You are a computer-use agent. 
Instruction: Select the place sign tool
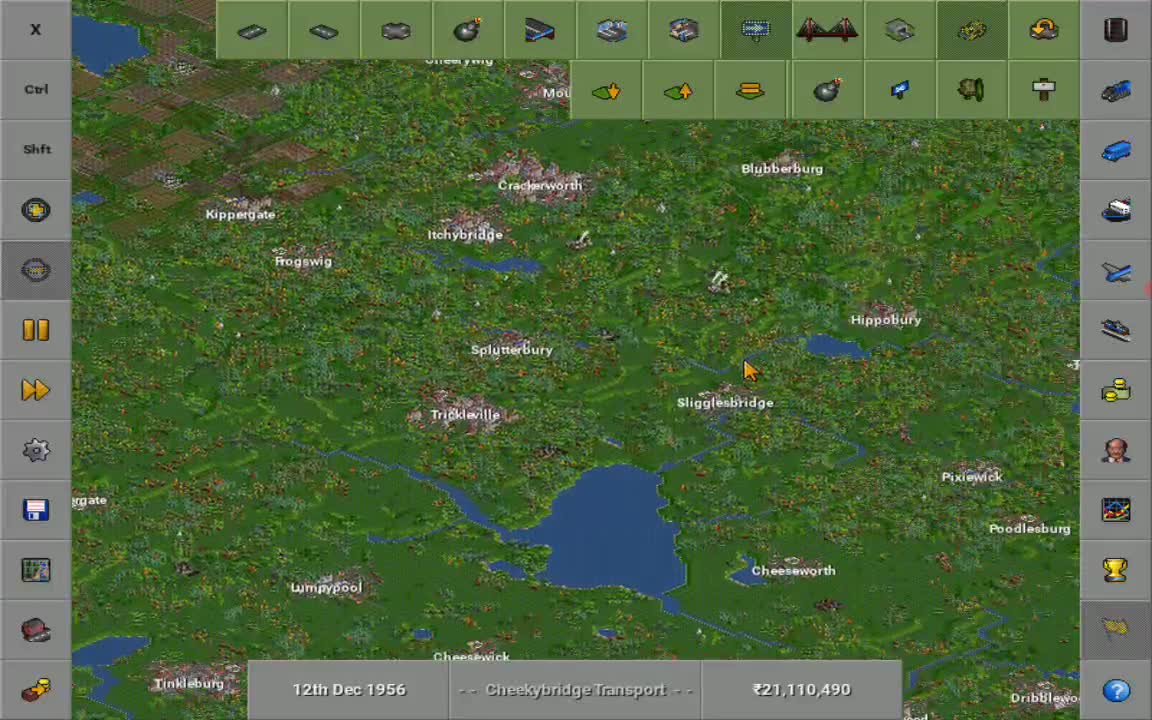[1043, 90]
